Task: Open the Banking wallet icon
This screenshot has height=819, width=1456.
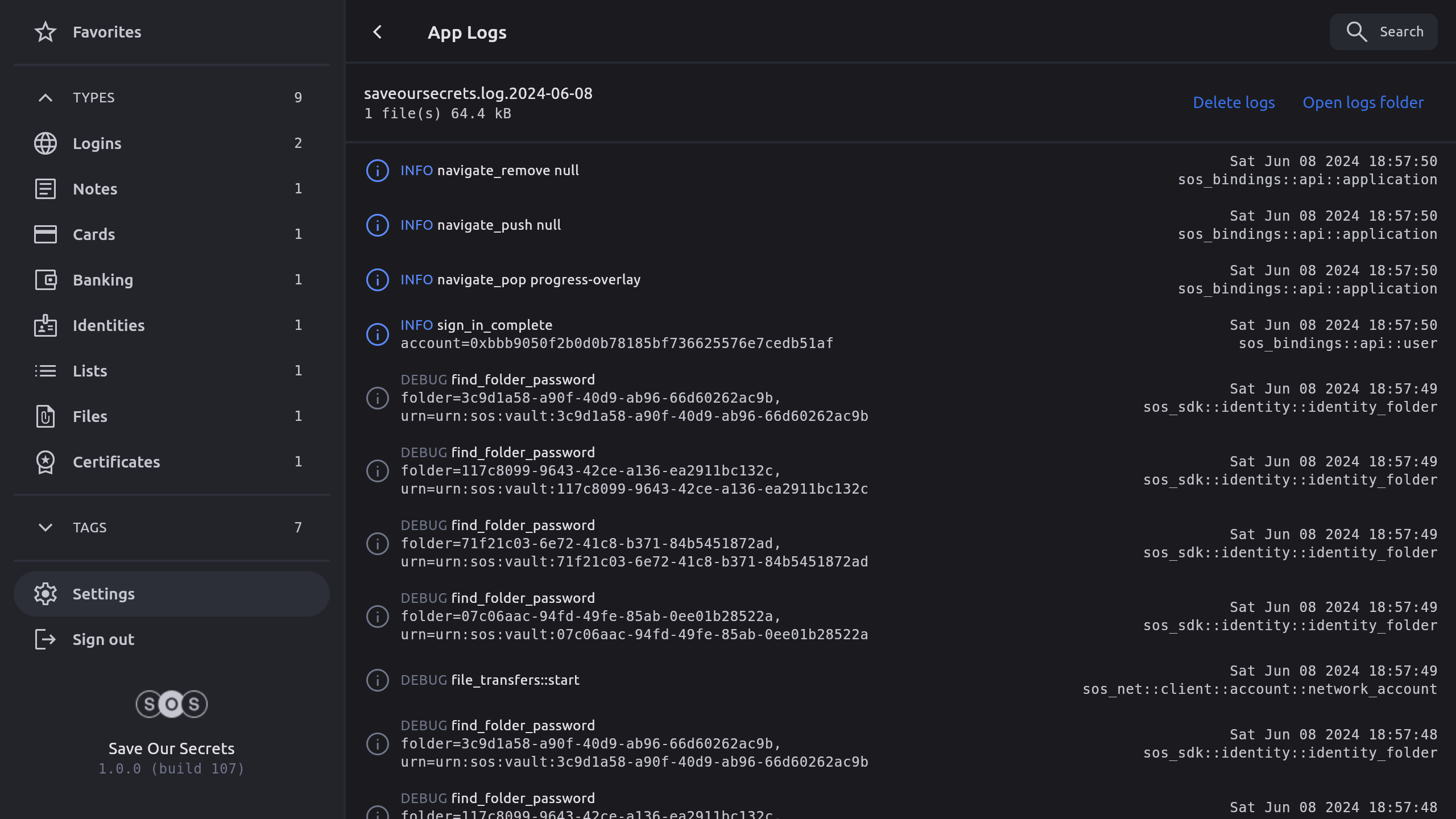Action: coord(45,280)
